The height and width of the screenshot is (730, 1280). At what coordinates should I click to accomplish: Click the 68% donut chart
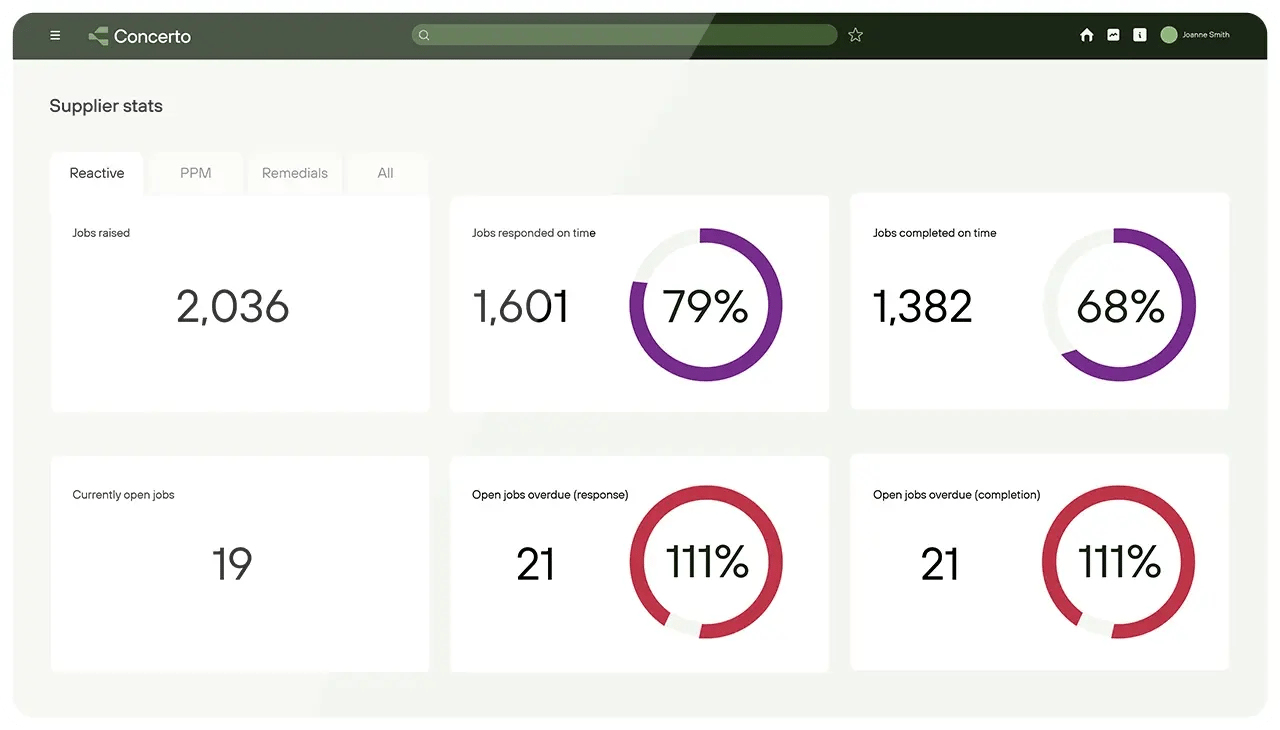click(1120, 305)
